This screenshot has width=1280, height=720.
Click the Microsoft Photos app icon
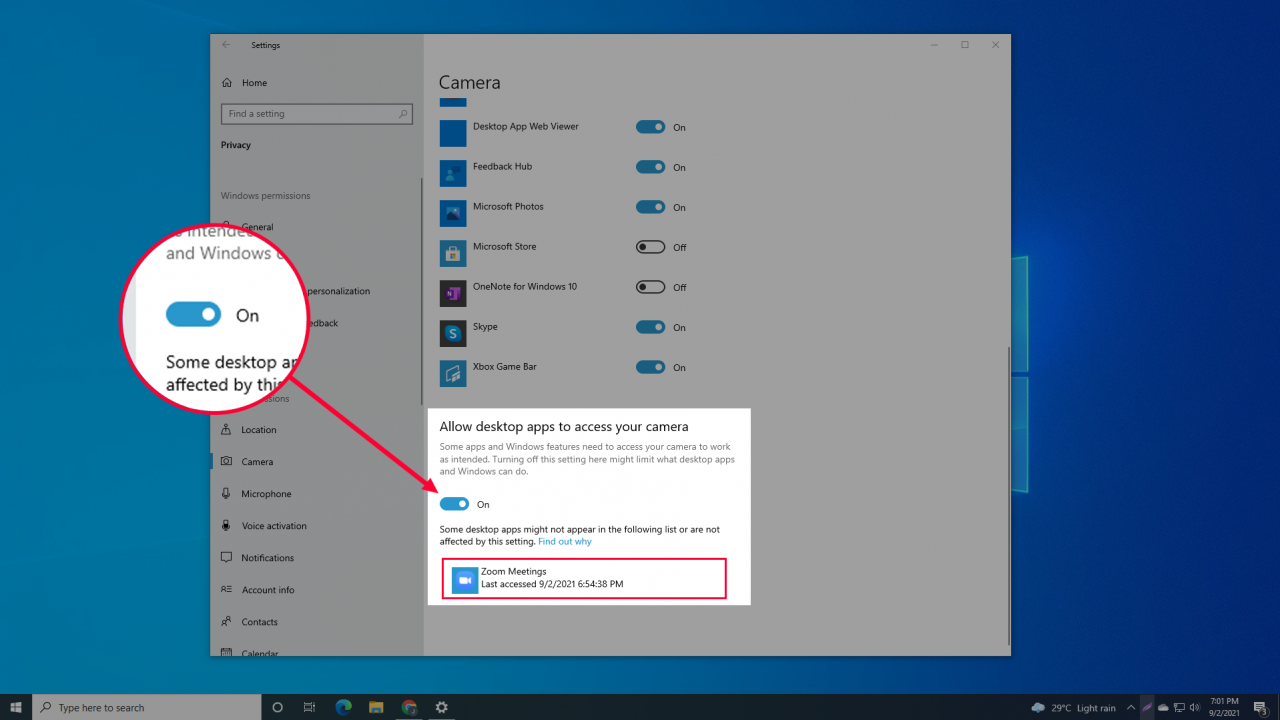[x=452, y=212]
